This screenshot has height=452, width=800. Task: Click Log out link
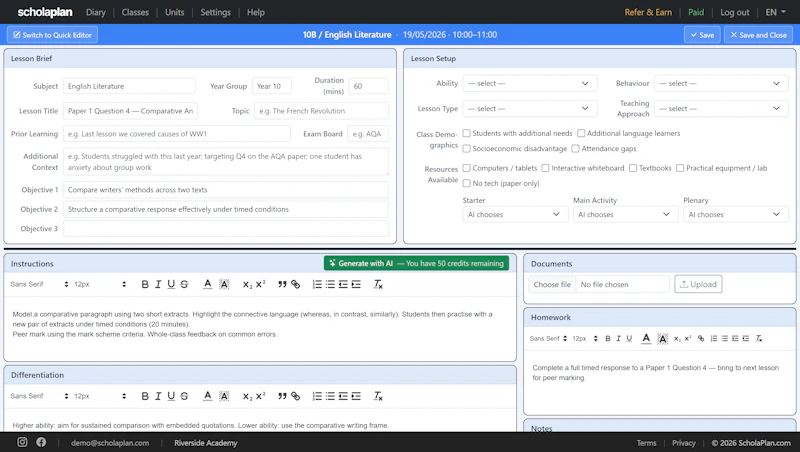pos(735,12)
